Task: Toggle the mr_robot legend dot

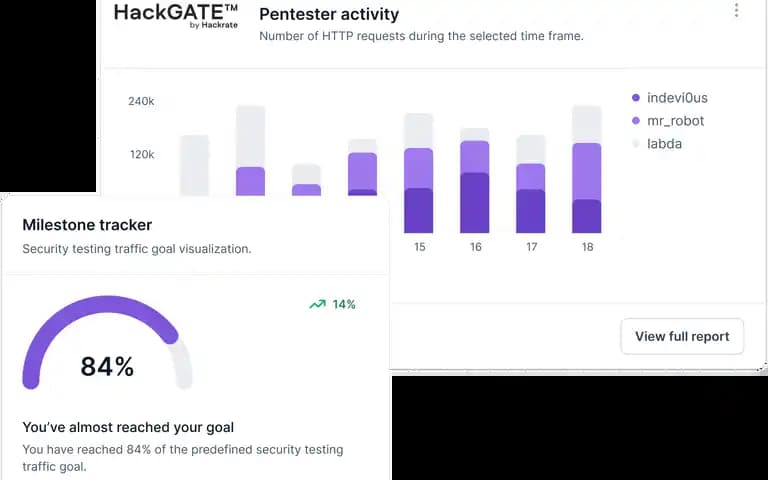Action: [x=636, y=120]
